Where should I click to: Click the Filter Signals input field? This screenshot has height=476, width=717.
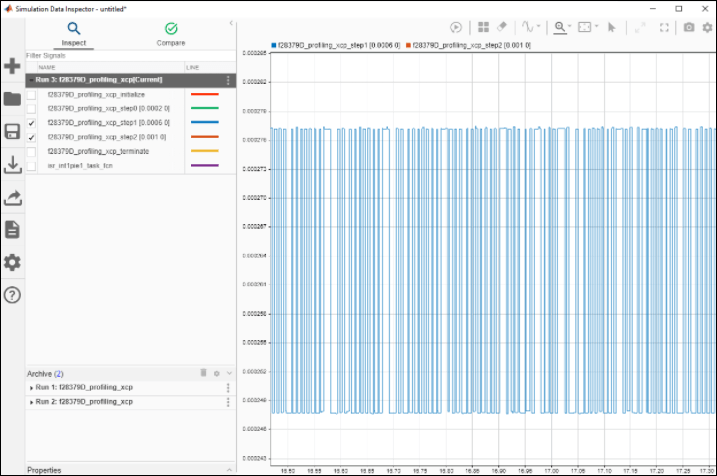(120, 56)
